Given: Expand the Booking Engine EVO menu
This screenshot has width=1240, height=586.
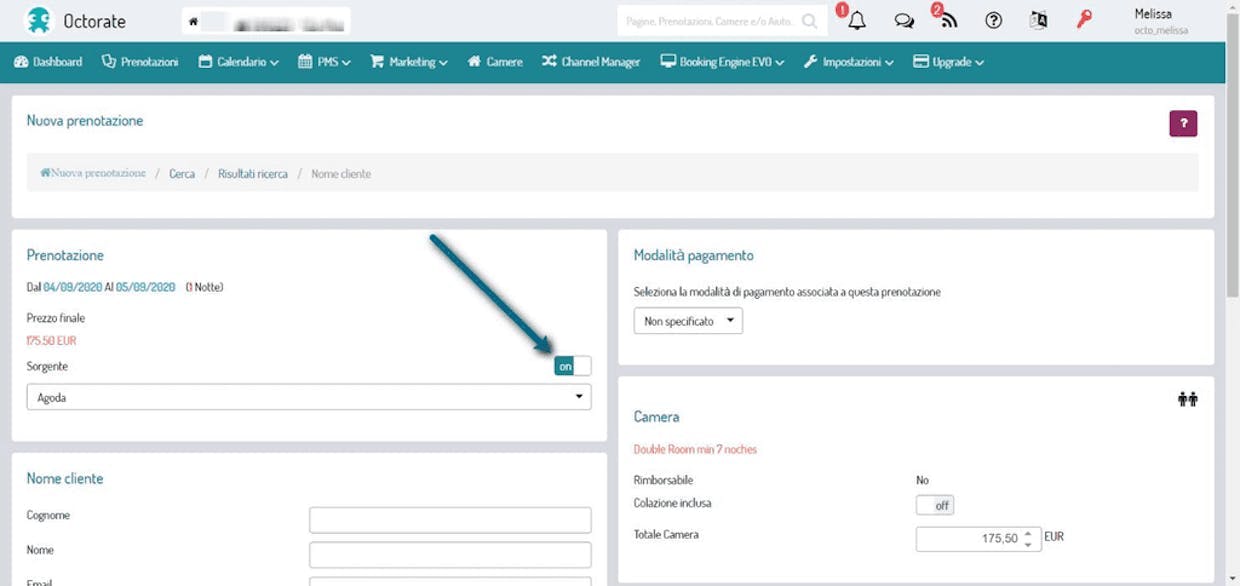Looking at the screenshot, I should tap(722, 62).
